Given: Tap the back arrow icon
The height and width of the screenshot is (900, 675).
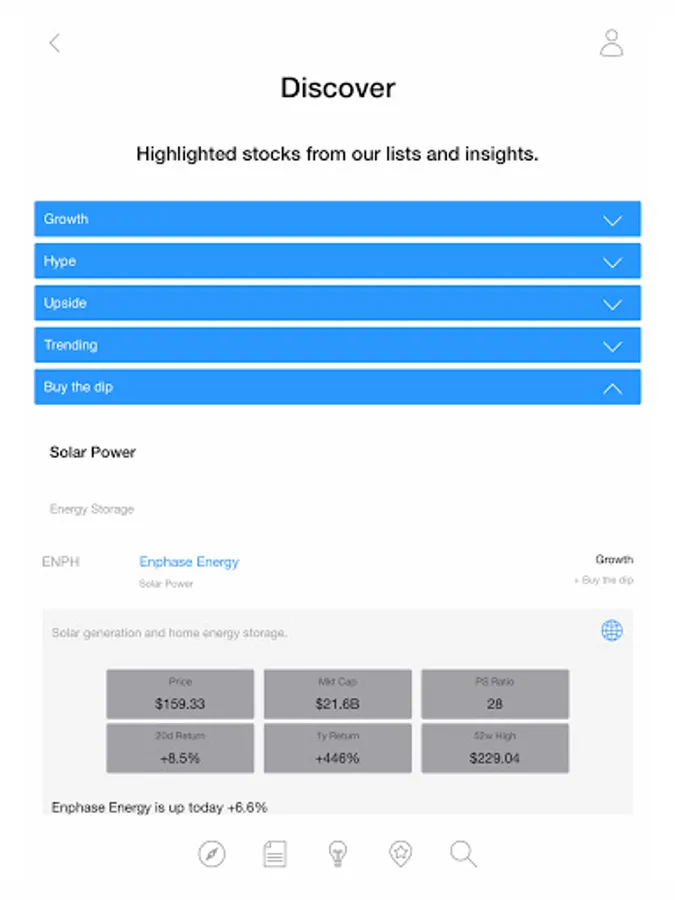Looking at the screenshot, I should [x=55, y=43].
